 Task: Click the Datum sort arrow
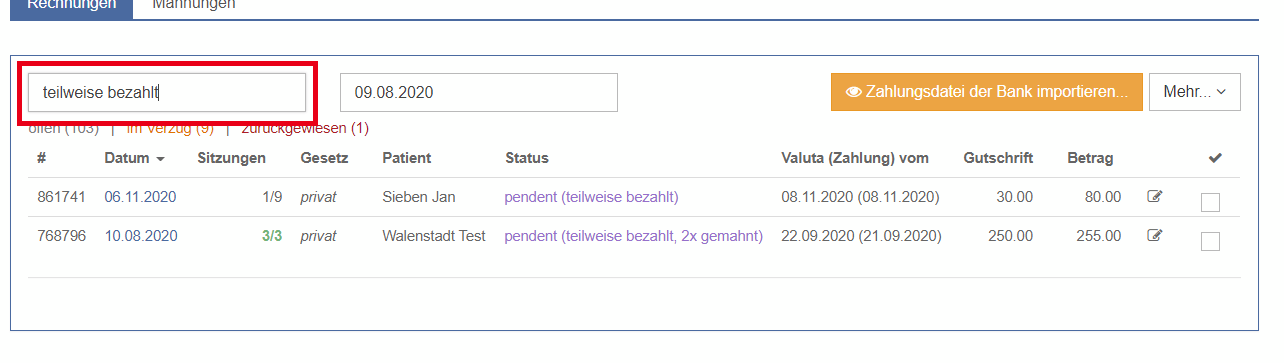click(160, 159)
